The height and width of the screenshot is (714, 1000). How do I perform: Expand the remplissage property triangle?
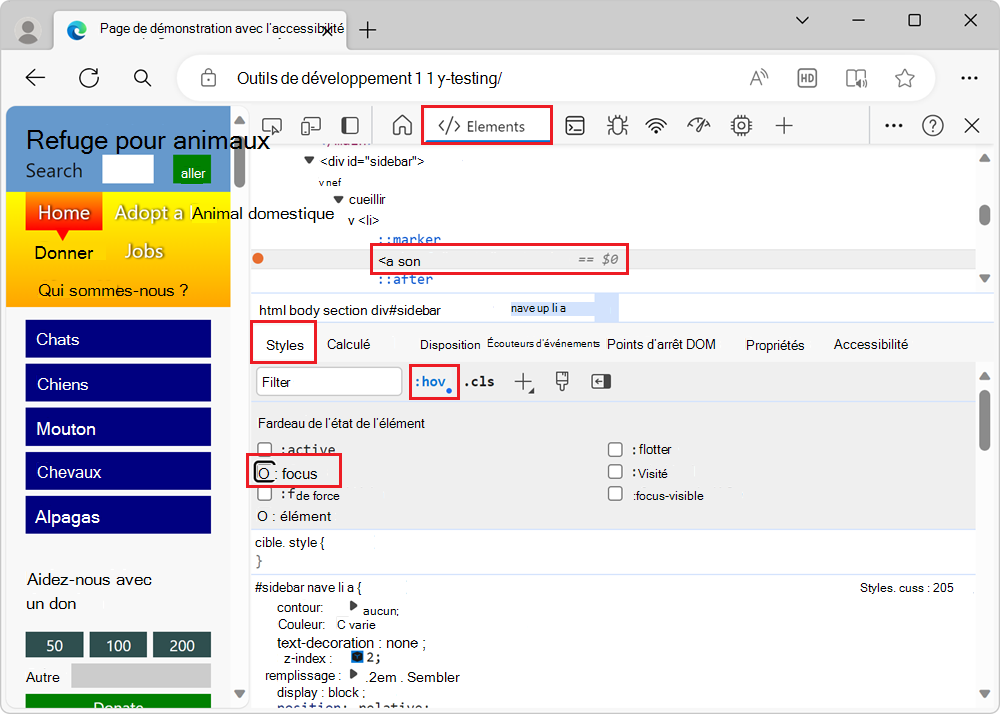(353, 676)
